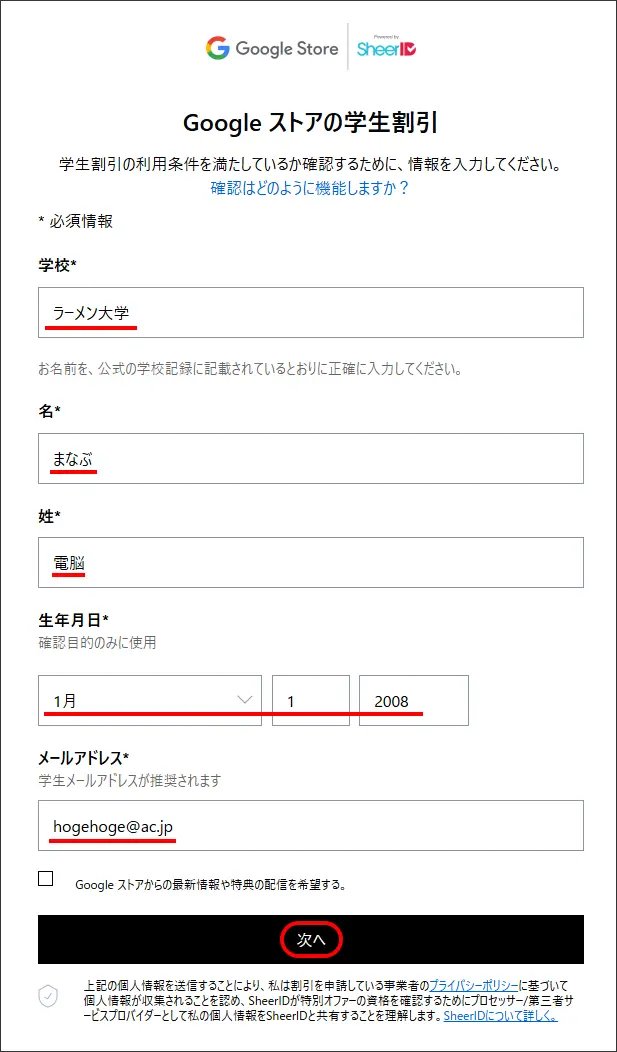The image size is (617, 1052).
Task: Focus the 学校 field containing ラーメン大学
Action: click(311, 313)
